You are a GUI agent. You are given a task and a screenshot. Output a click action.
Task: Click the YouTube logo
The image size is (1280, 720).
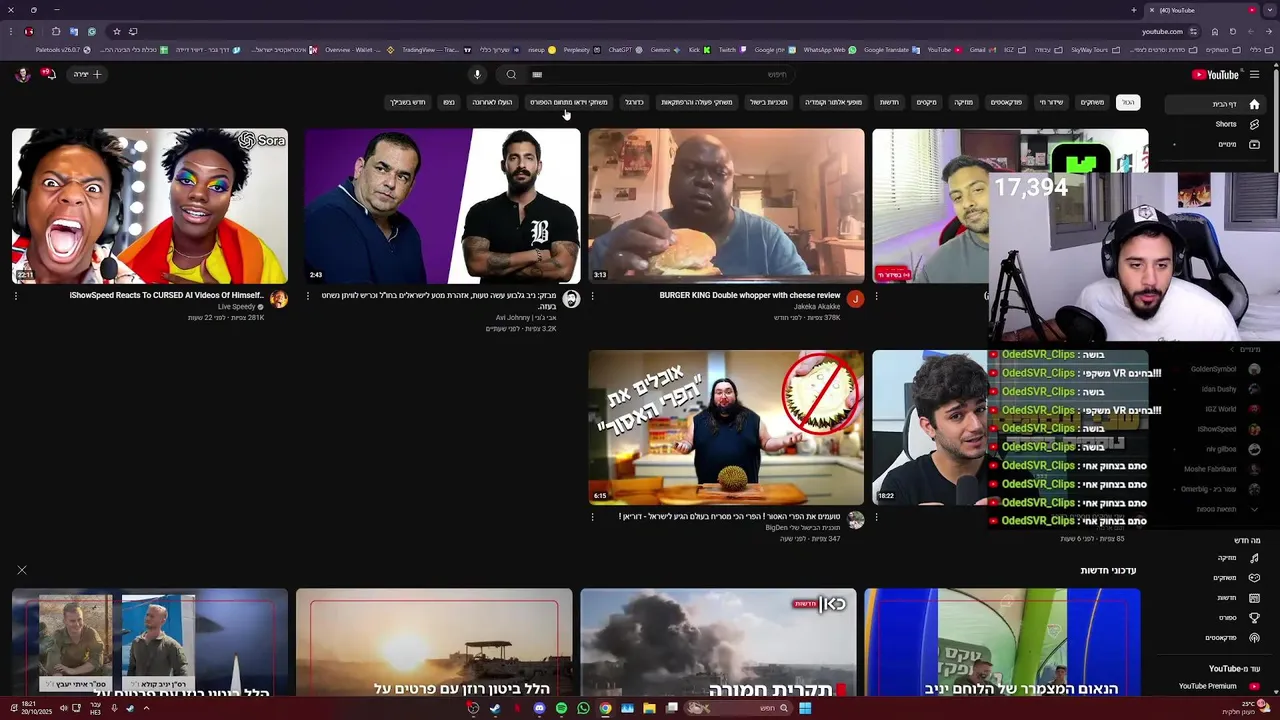click(1215, 74)
